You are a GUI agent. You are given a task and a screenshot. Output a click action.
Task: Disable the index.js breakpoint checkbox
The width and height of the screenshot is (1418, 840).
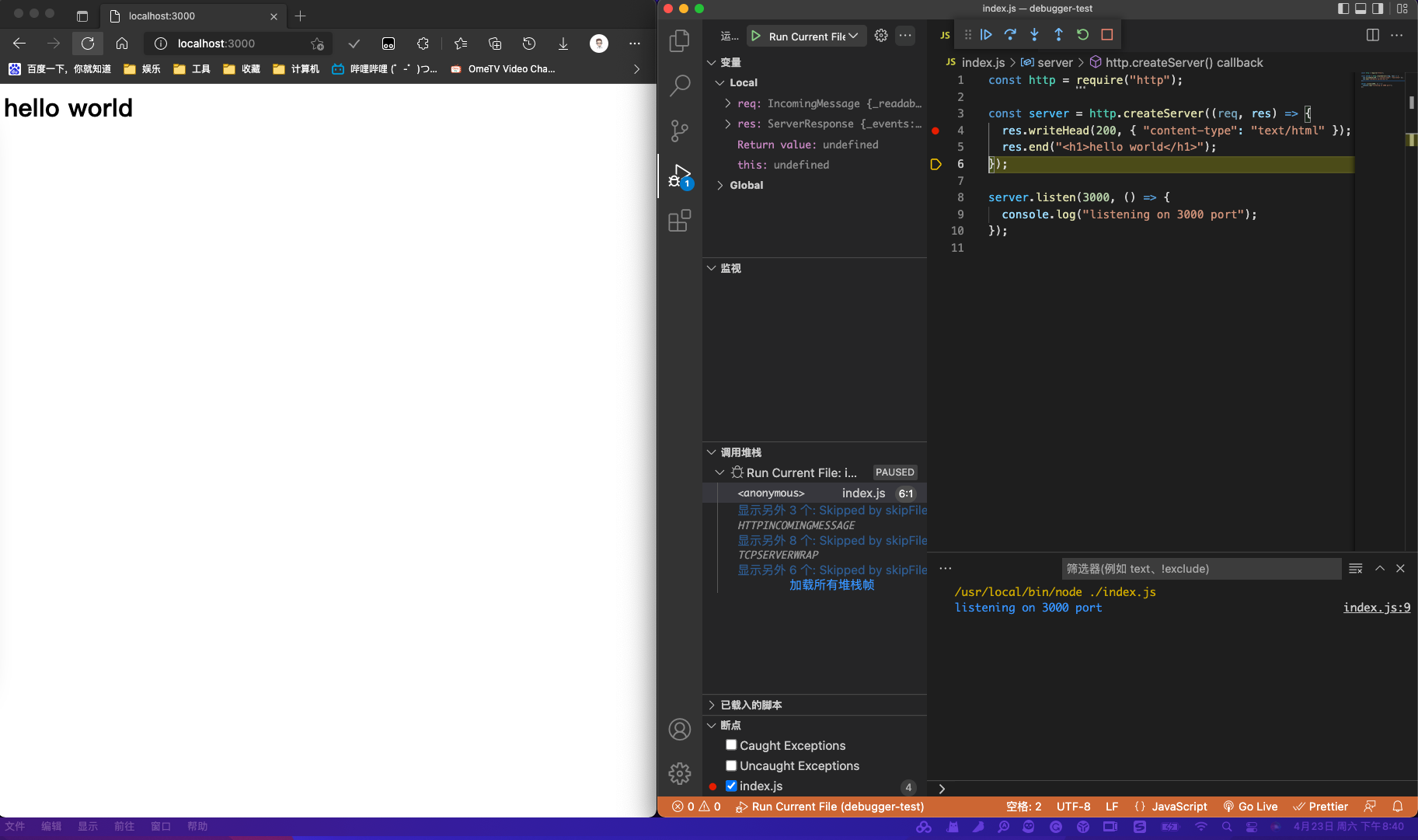731,786
